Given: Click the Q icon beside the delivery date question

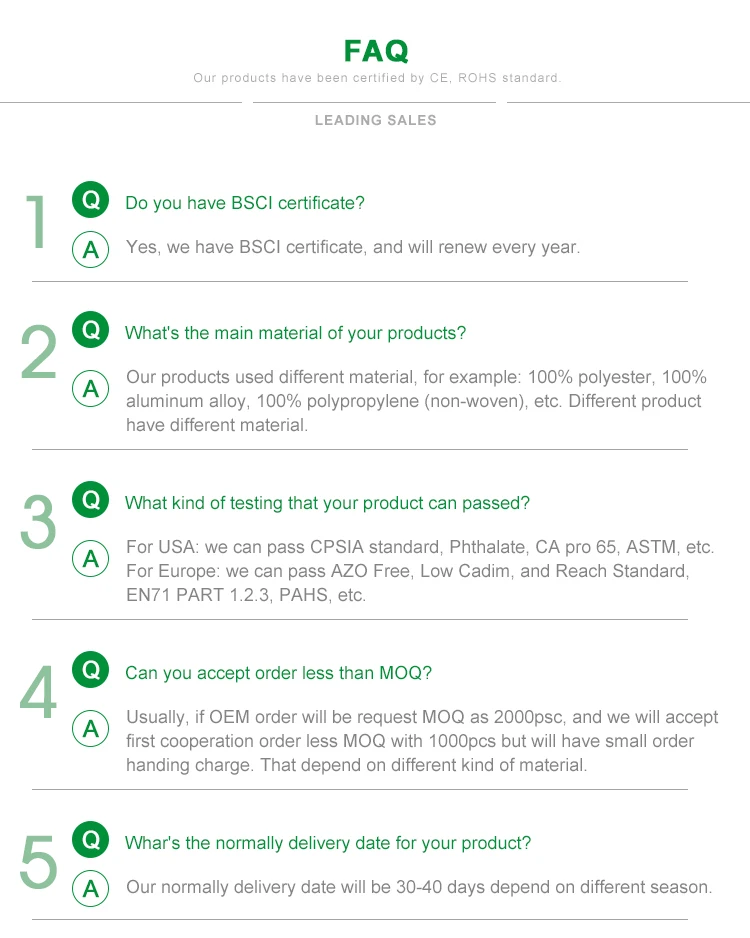Looking at the screenshot, I should [90, 839].
